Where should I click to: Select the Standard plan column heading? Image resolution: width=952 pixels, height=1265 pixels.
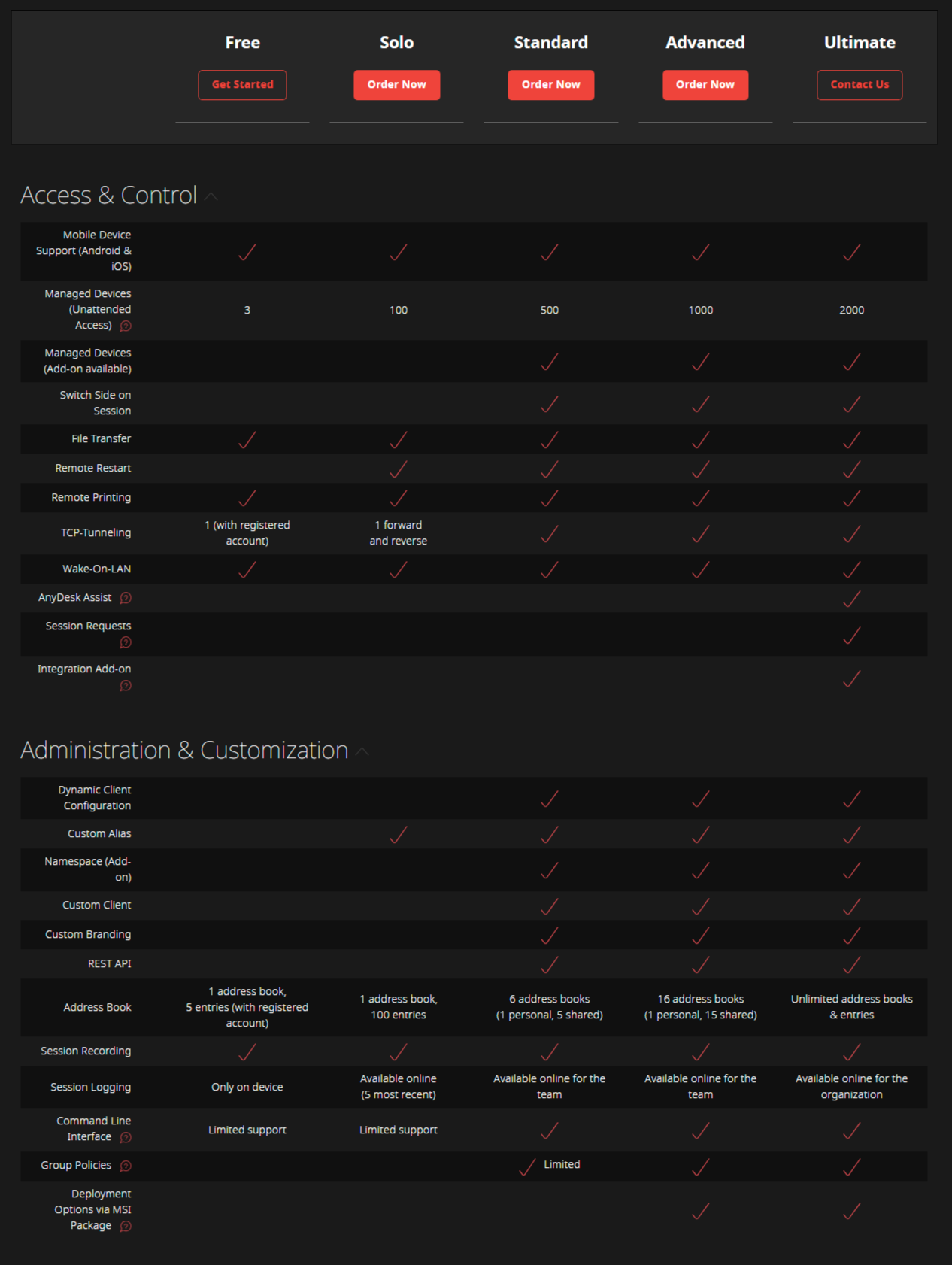(x=550, y=43)
